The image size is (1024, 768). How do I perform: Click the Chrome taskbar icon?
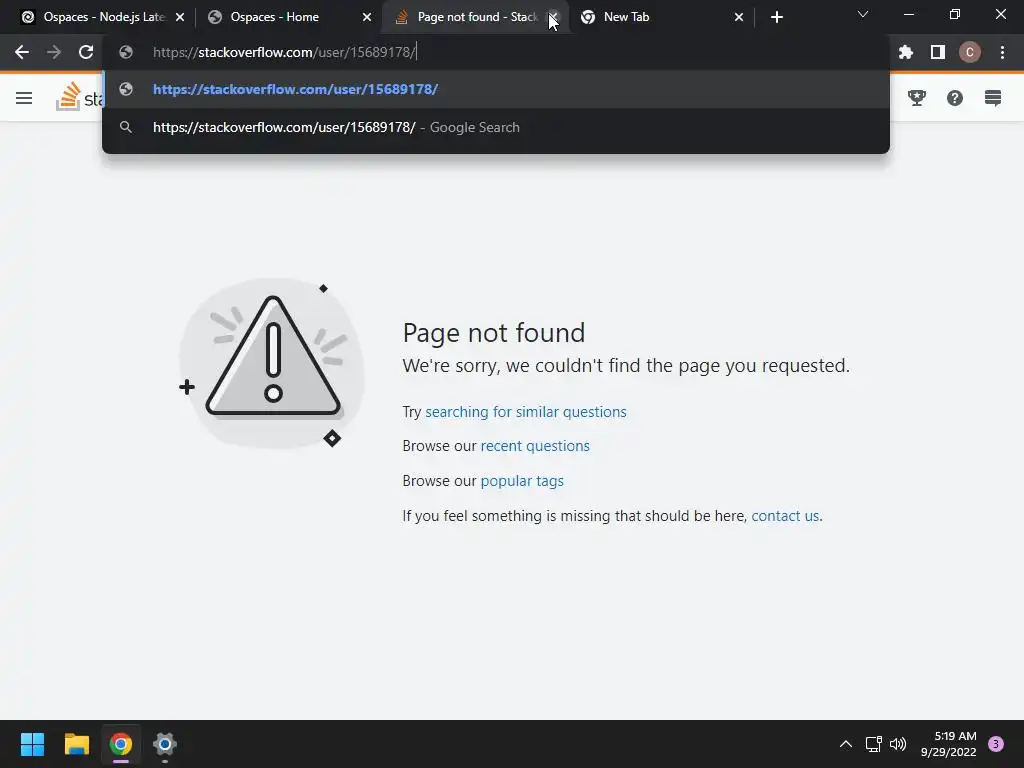120,744
